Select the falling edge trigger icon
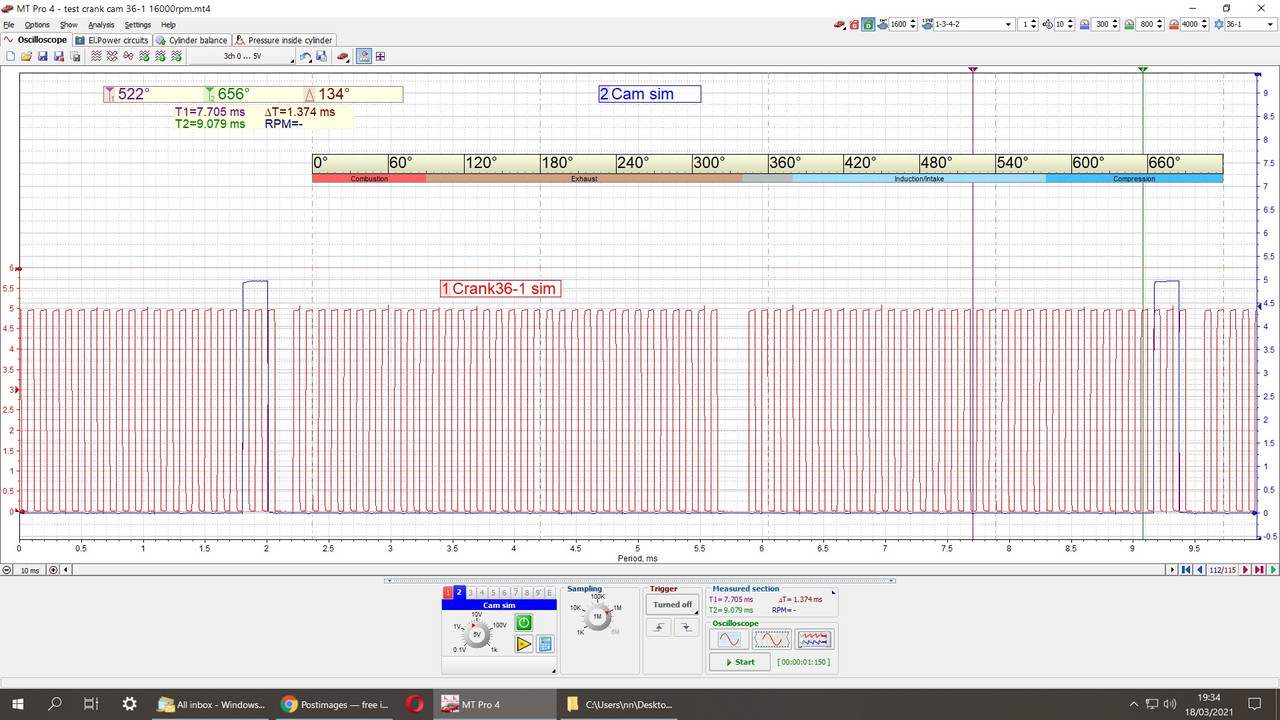Screen dimensions: 1280x720 pyautogui.click(x=686, y=628)
